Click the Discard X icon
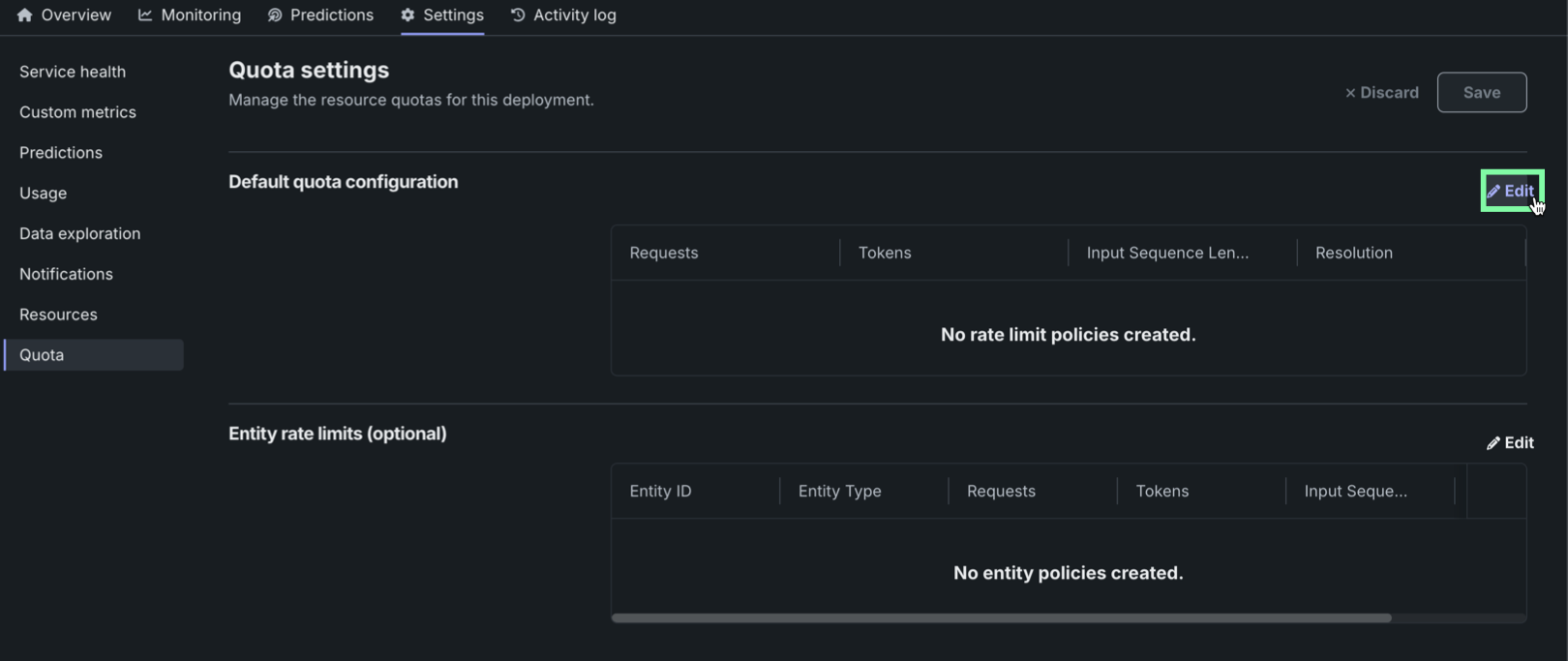The height and width of the screenshot is (661, 1568). [x=1350, y=93]
